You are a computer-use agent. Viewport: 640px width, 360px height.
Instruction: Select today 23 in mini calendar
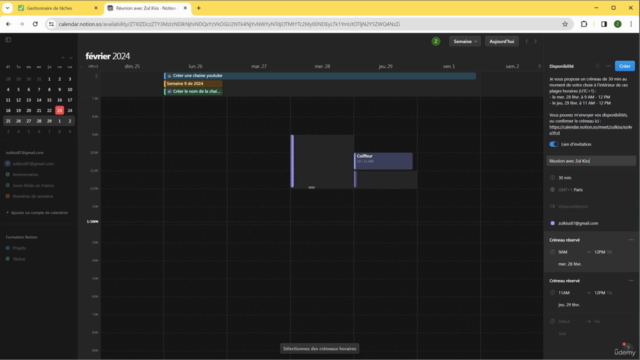[x=59, y=110]
